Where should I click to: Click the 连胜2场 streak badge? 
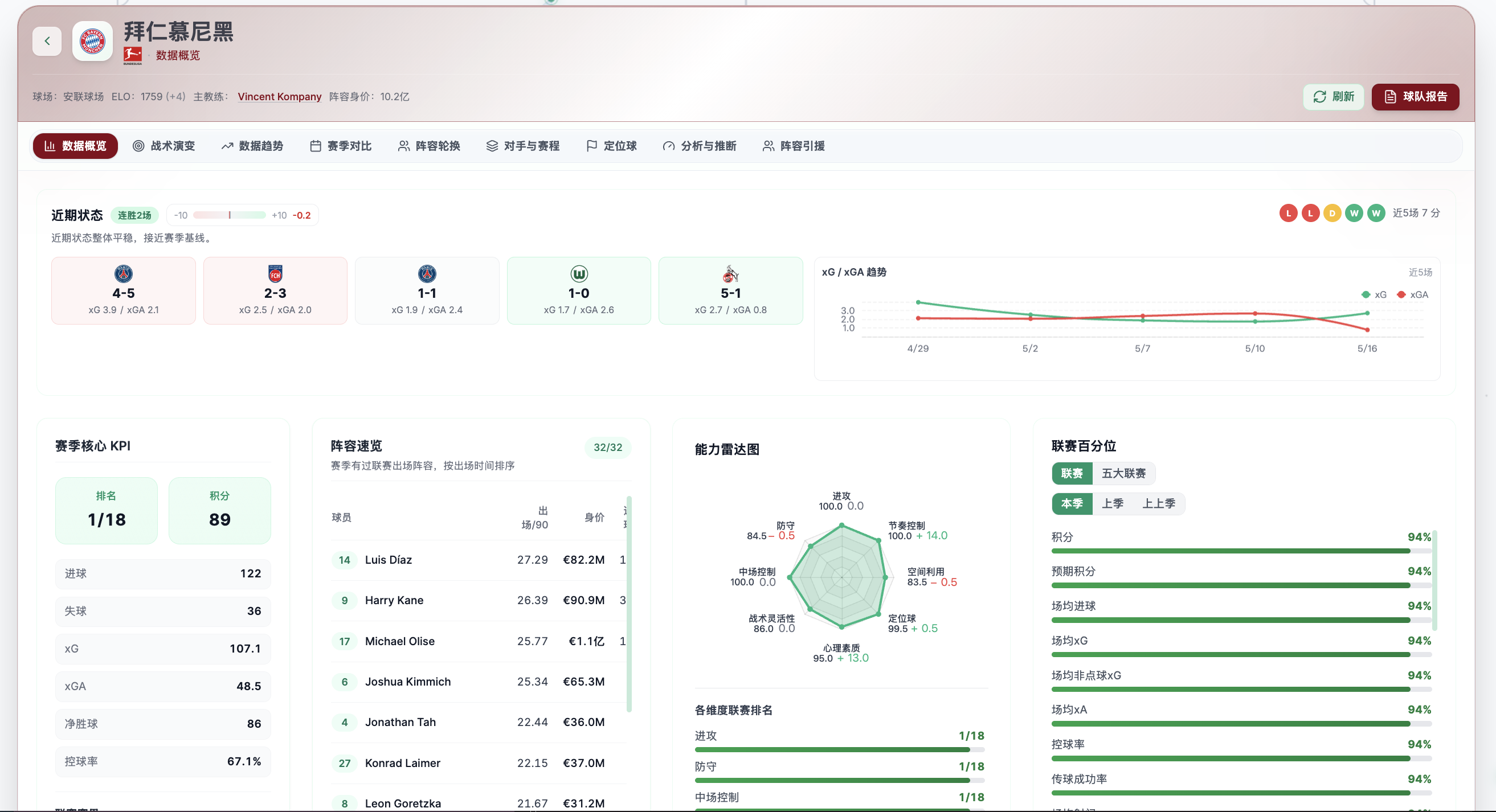tap(134, 215)
